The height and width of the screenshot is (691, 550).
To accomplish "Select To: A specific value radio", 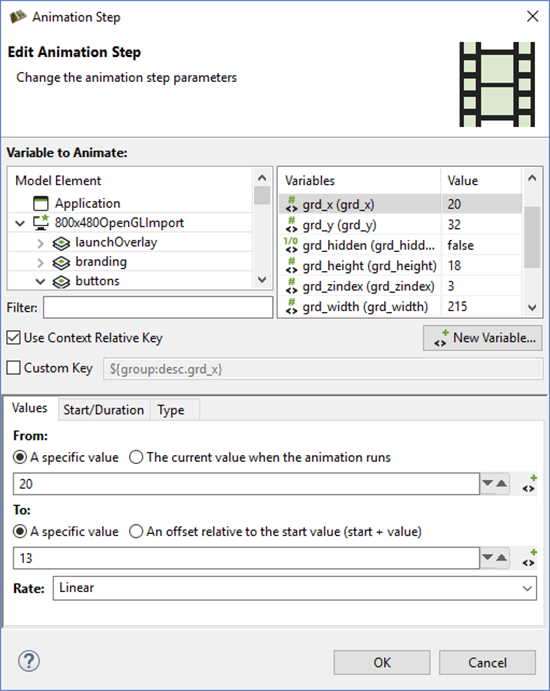I will click(20, 531).
